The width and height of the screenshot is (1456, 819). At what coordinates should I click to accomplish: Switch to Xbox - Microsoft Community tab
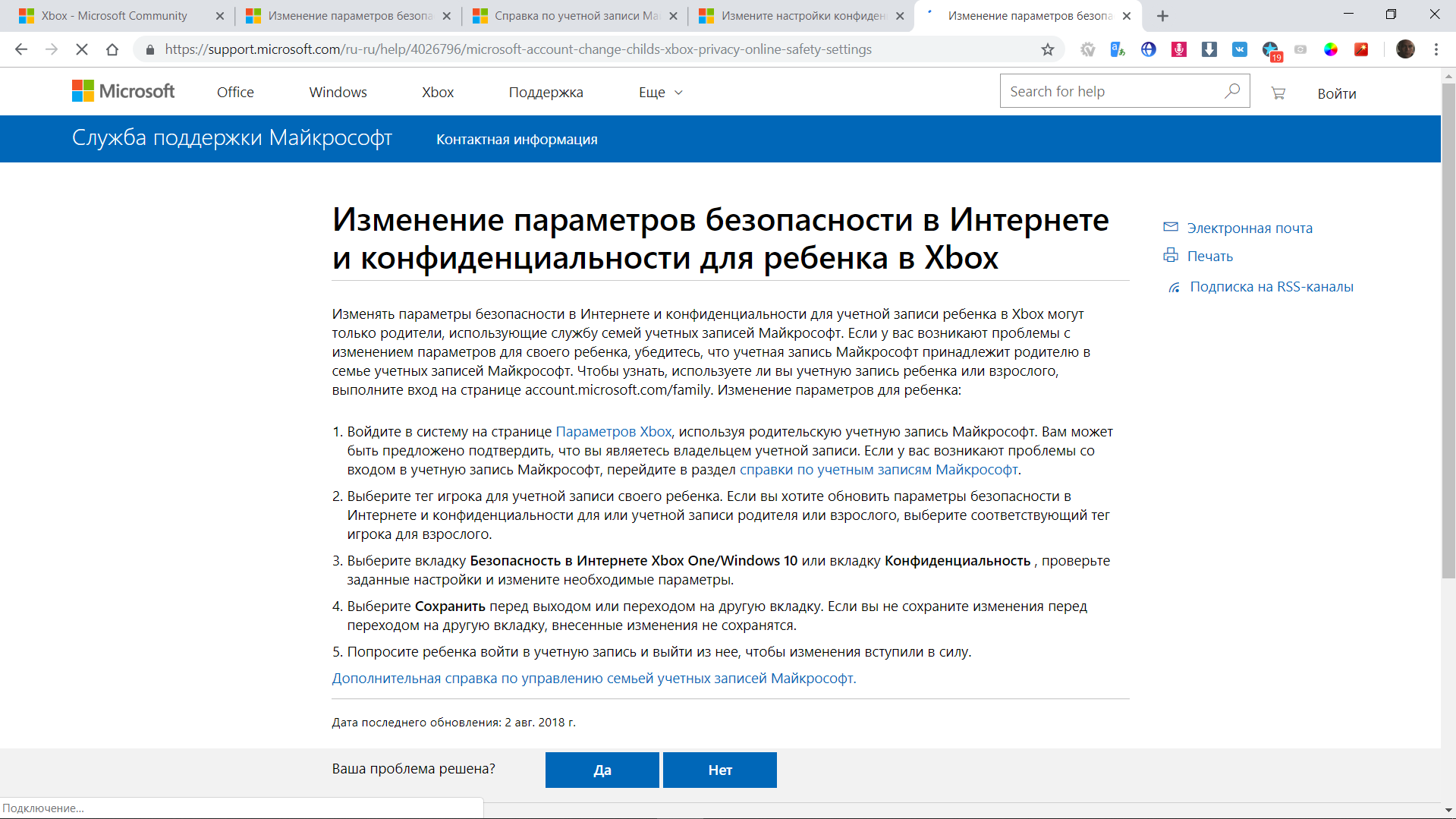(114, 16)
